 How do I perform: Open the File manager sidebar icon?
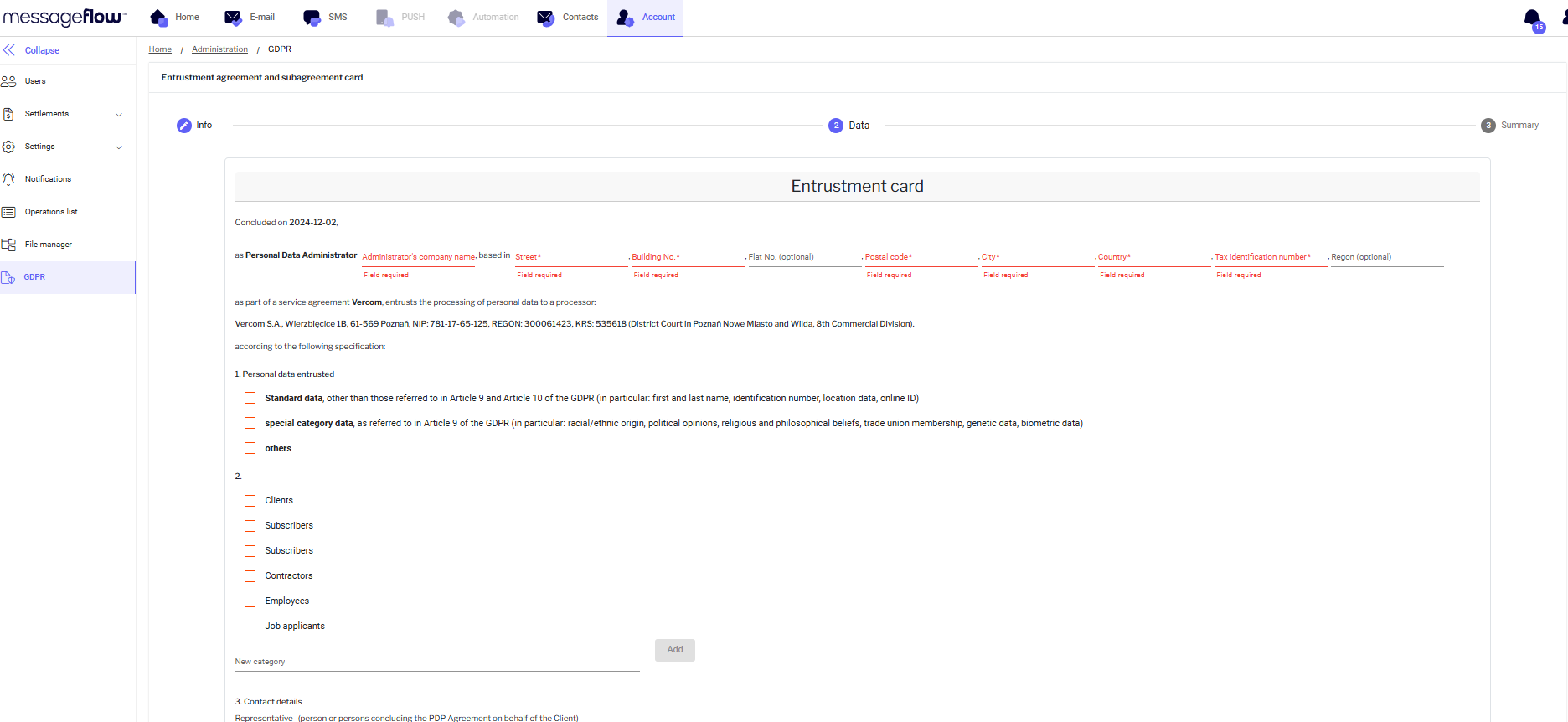click(9, 245)
